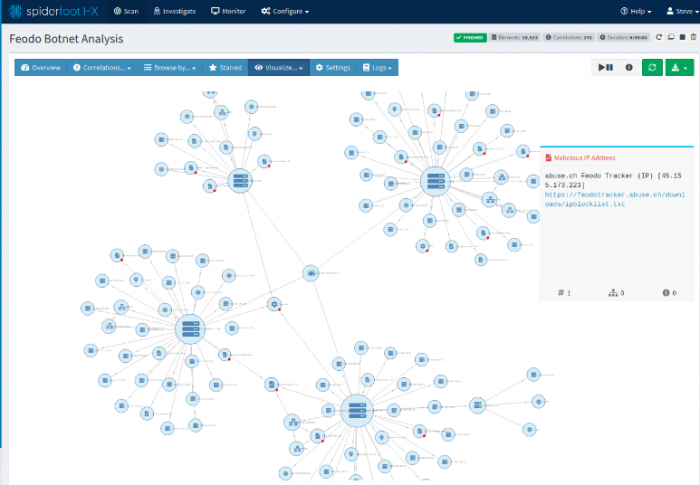Image resolution: width=700 pixels, height=485 pixels.
Task: Open the Monitor page
Action: click(x=228, y=11)
